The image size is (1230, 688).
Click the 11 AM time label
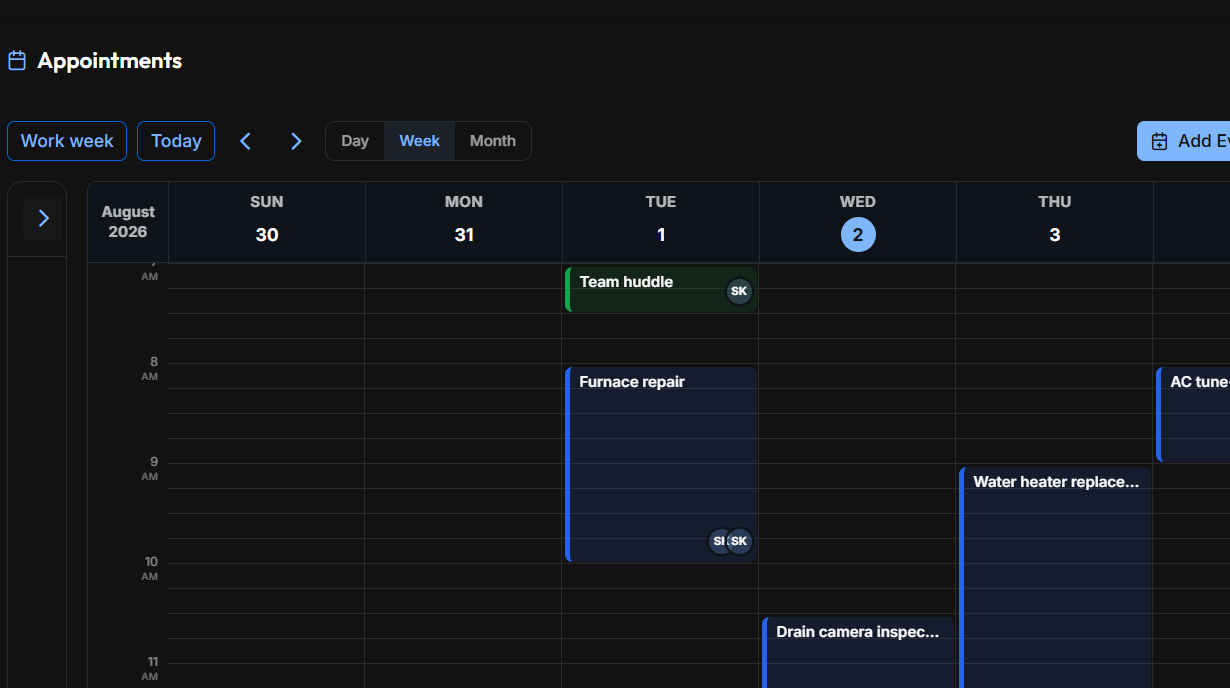point(150,668)
